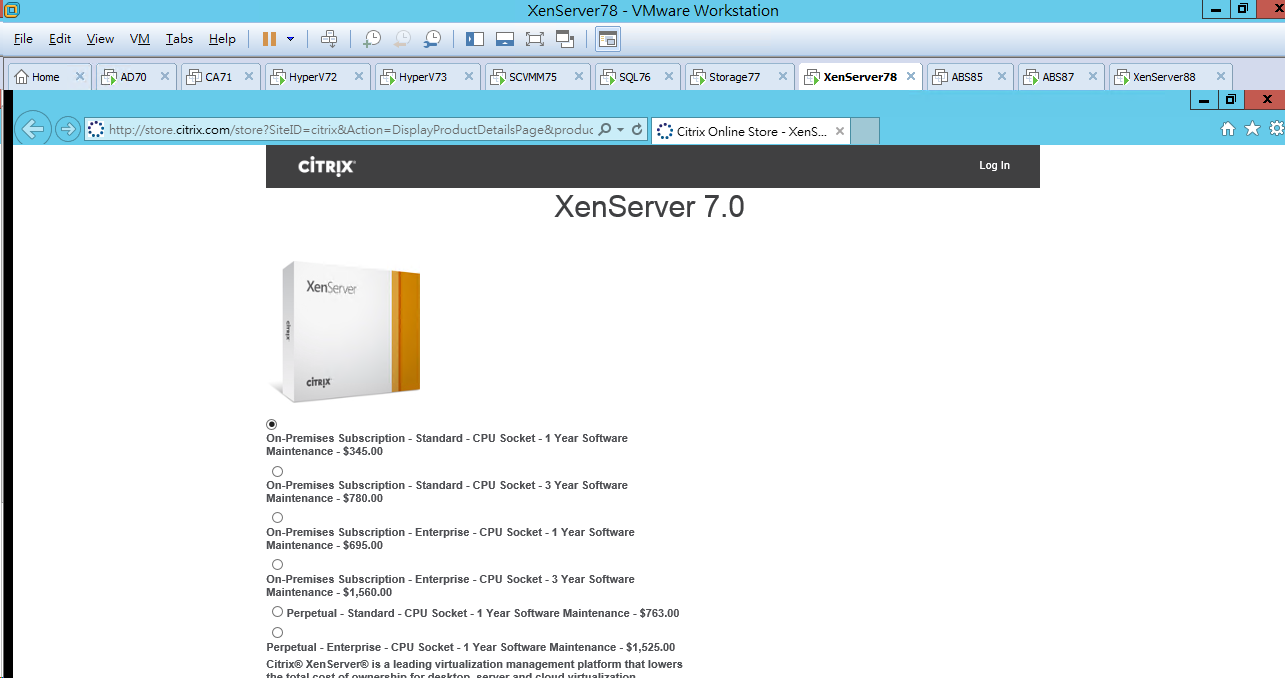
Task: Close the ABS85 VM tab
Action: (1001, 77)
